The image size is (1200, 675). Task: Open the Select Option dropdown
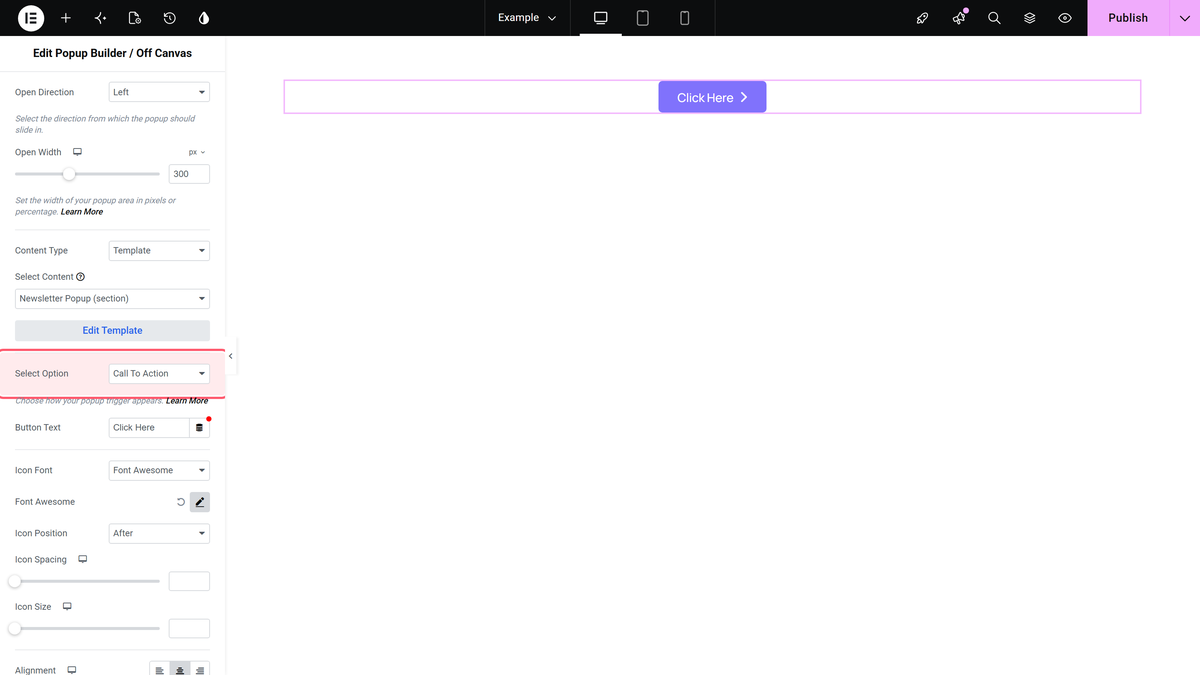159,373
